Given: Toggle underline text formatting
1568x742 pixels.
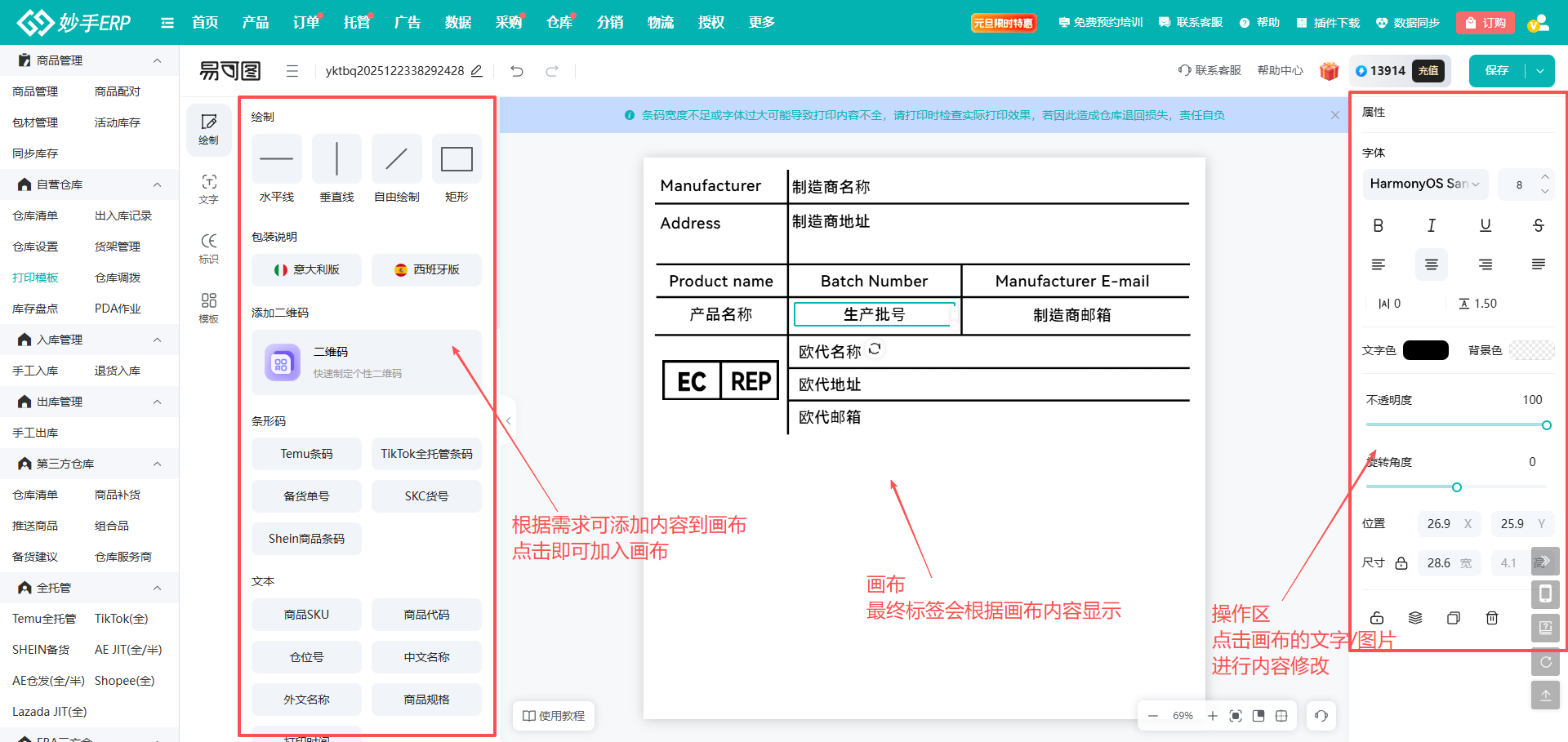Looking at the screenshot, I should tap(1486, 225).
